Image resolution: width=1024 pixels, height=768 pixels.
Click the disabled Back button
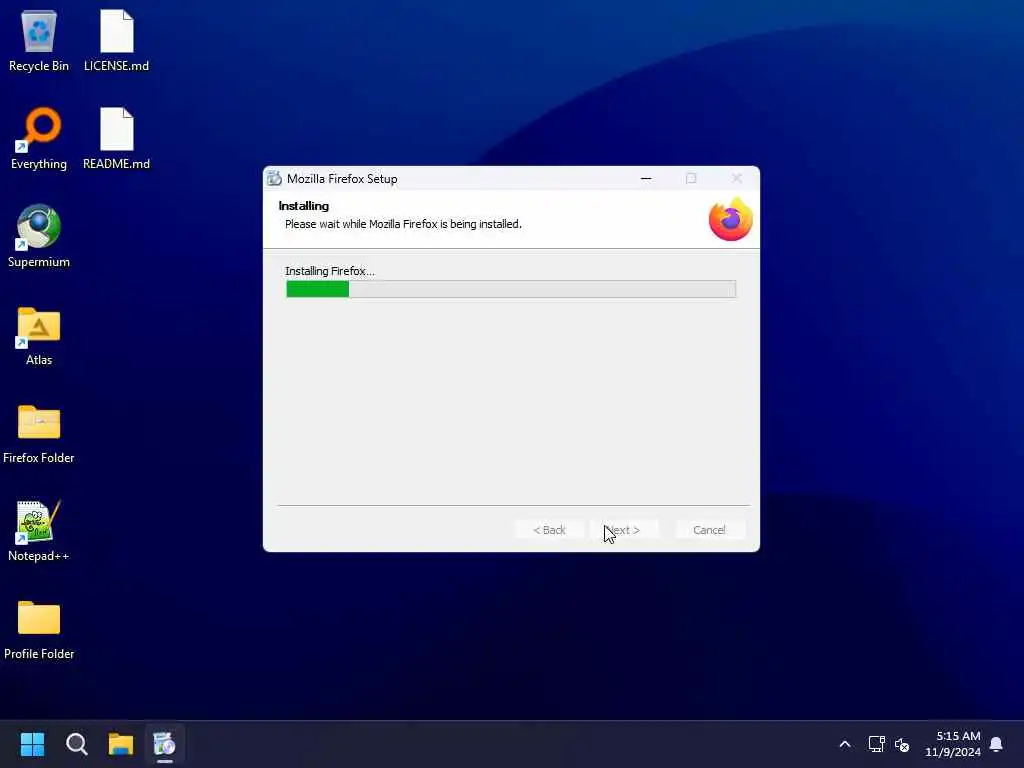(549, 530)
